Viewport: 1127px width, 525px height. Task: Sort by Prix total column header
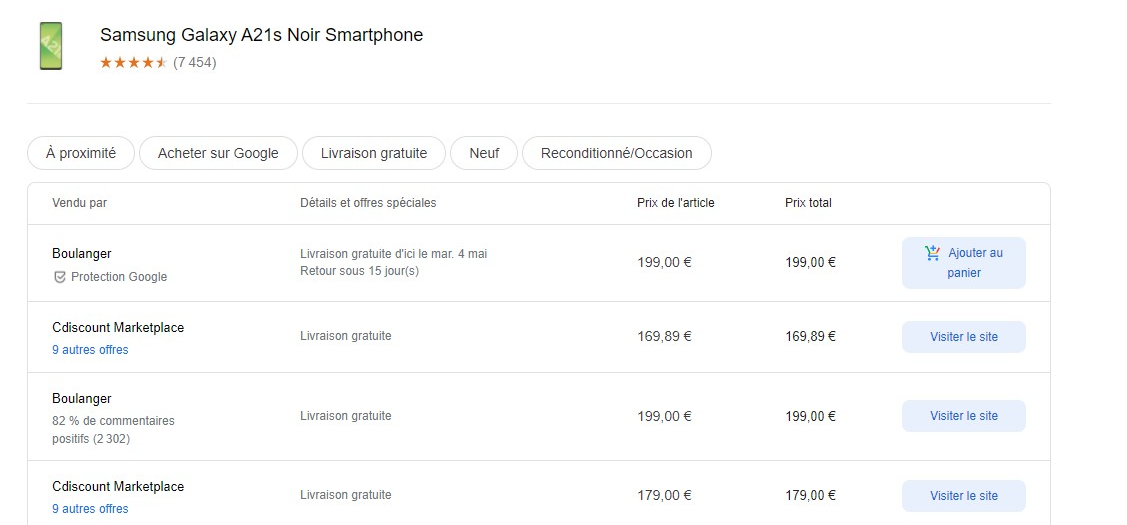[x=808, y=203]
